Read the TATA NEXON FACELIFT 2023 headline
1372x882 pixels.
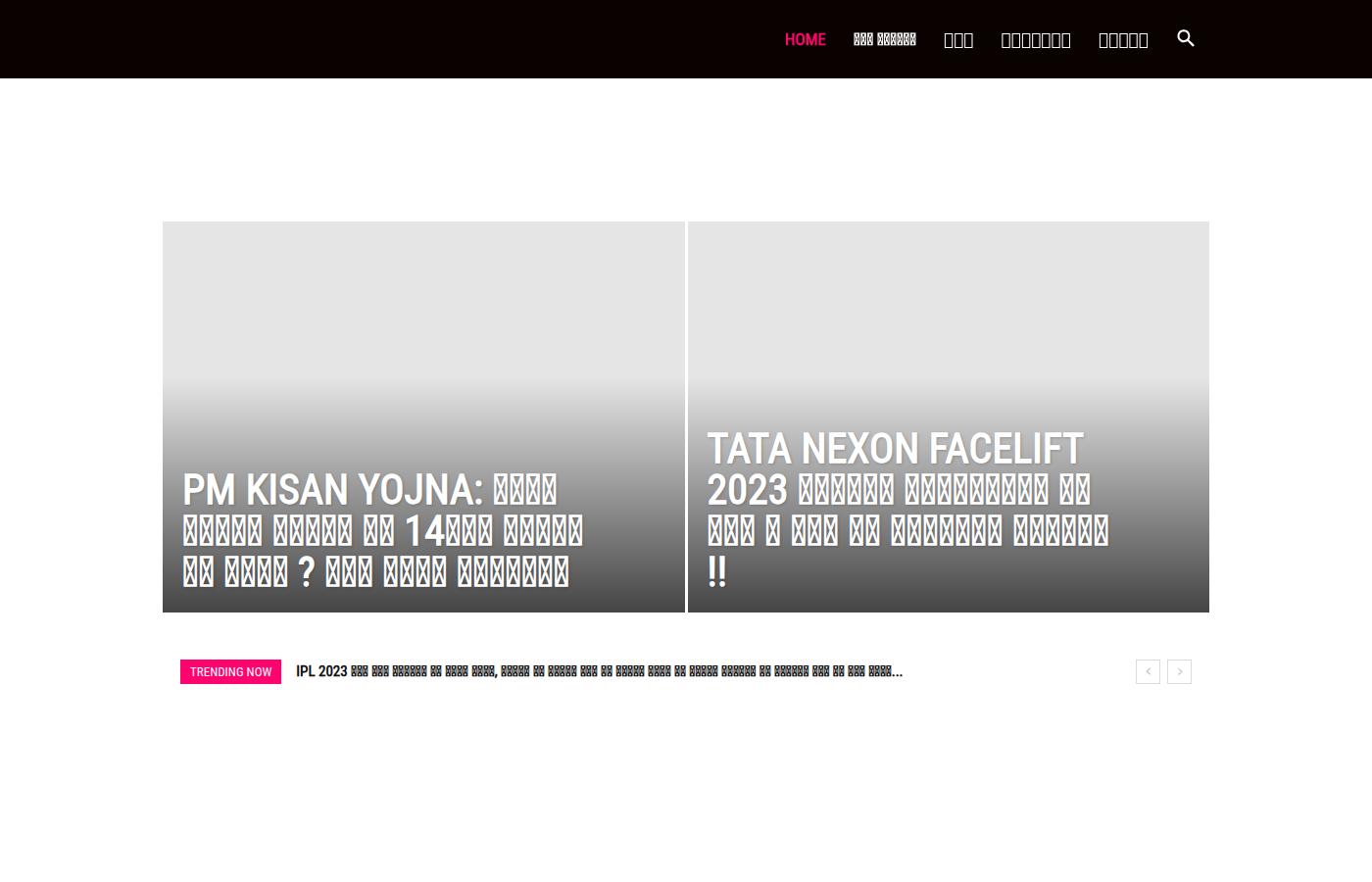(907, 510)
